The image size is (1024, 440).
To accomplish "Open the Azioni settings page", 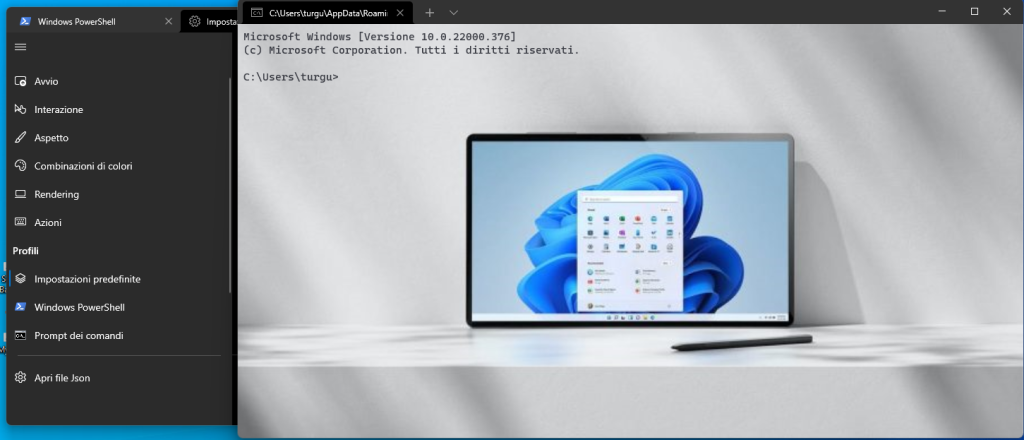I will click(x=48, y=222).
